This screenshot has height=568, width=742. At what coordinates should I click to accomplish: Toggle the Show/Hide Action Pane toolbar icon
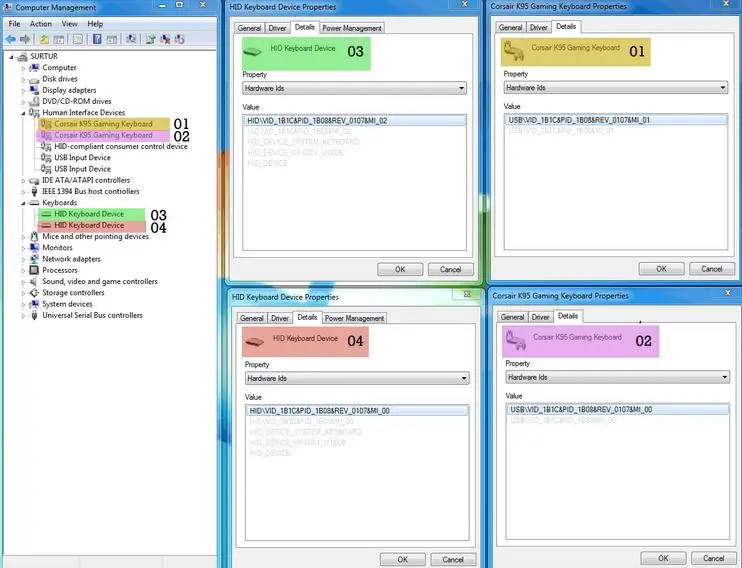pos(112,39)
